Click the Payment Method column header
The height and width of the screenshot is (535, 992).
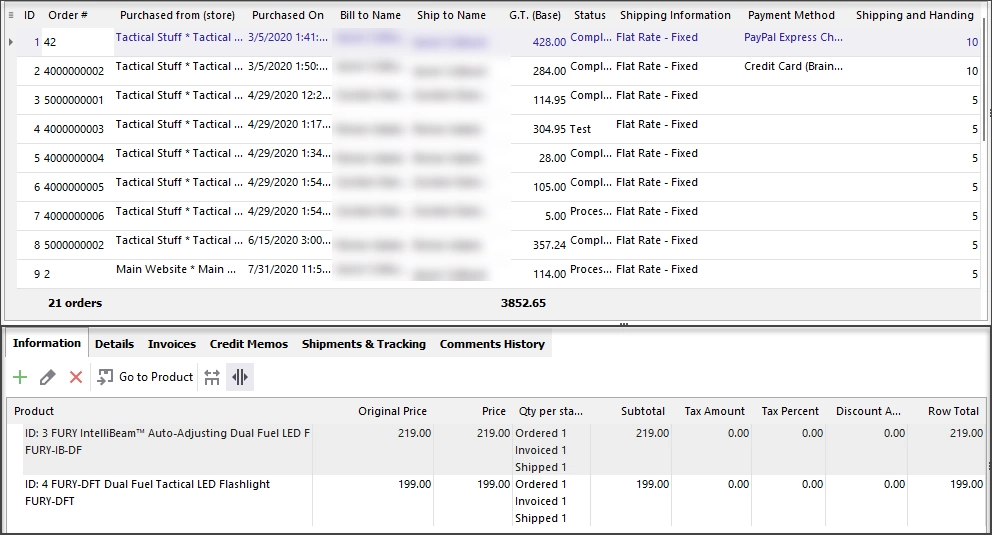tap(791, 15)
